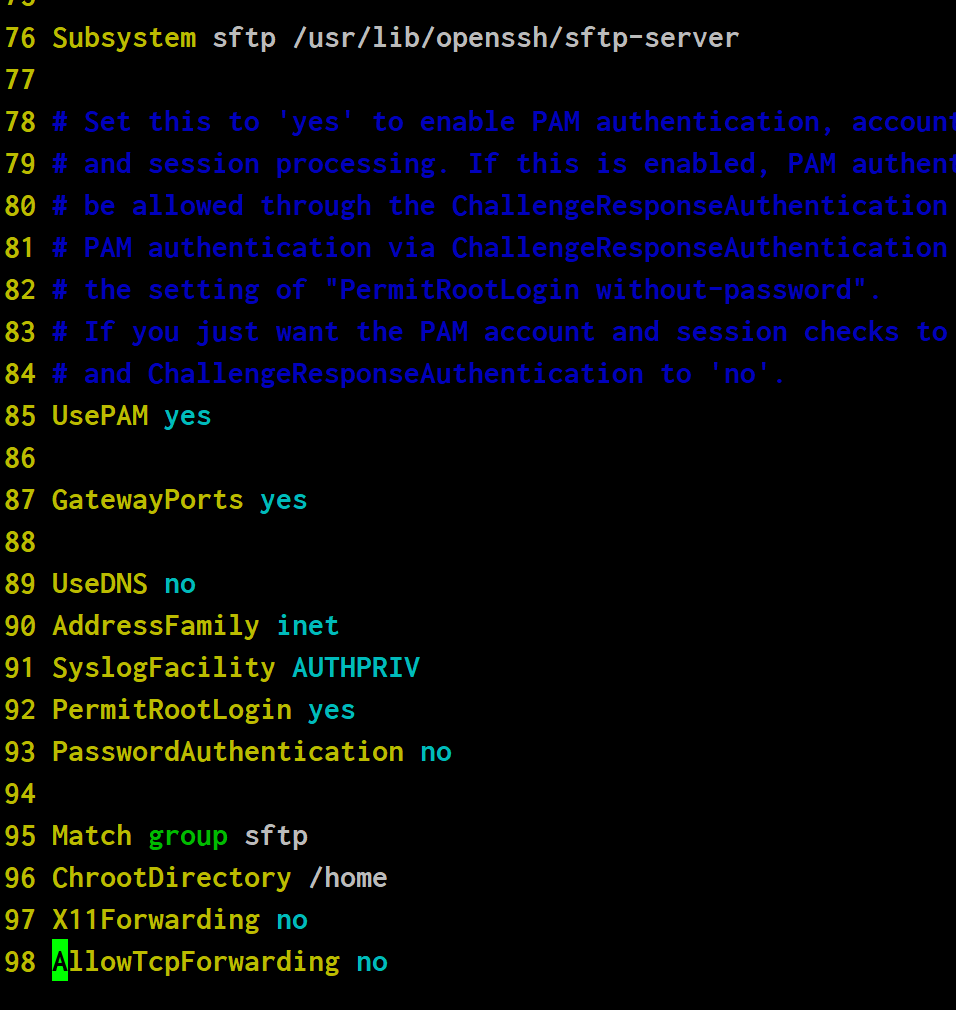Screen dimensions: 956x1010
Task: Click line number 98 in the gutter
Action: [x=20, y=962]
